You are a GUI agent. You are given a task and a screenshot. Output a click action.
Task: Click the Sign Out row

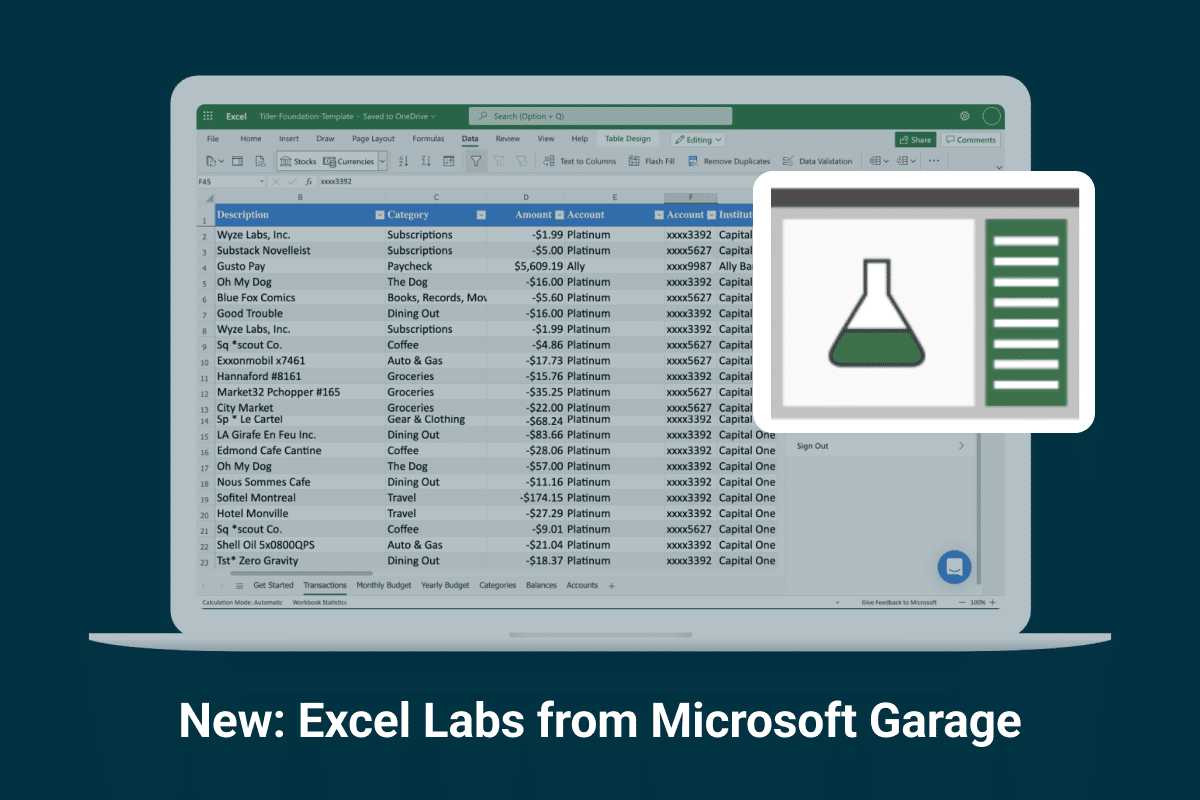[881, 446]
